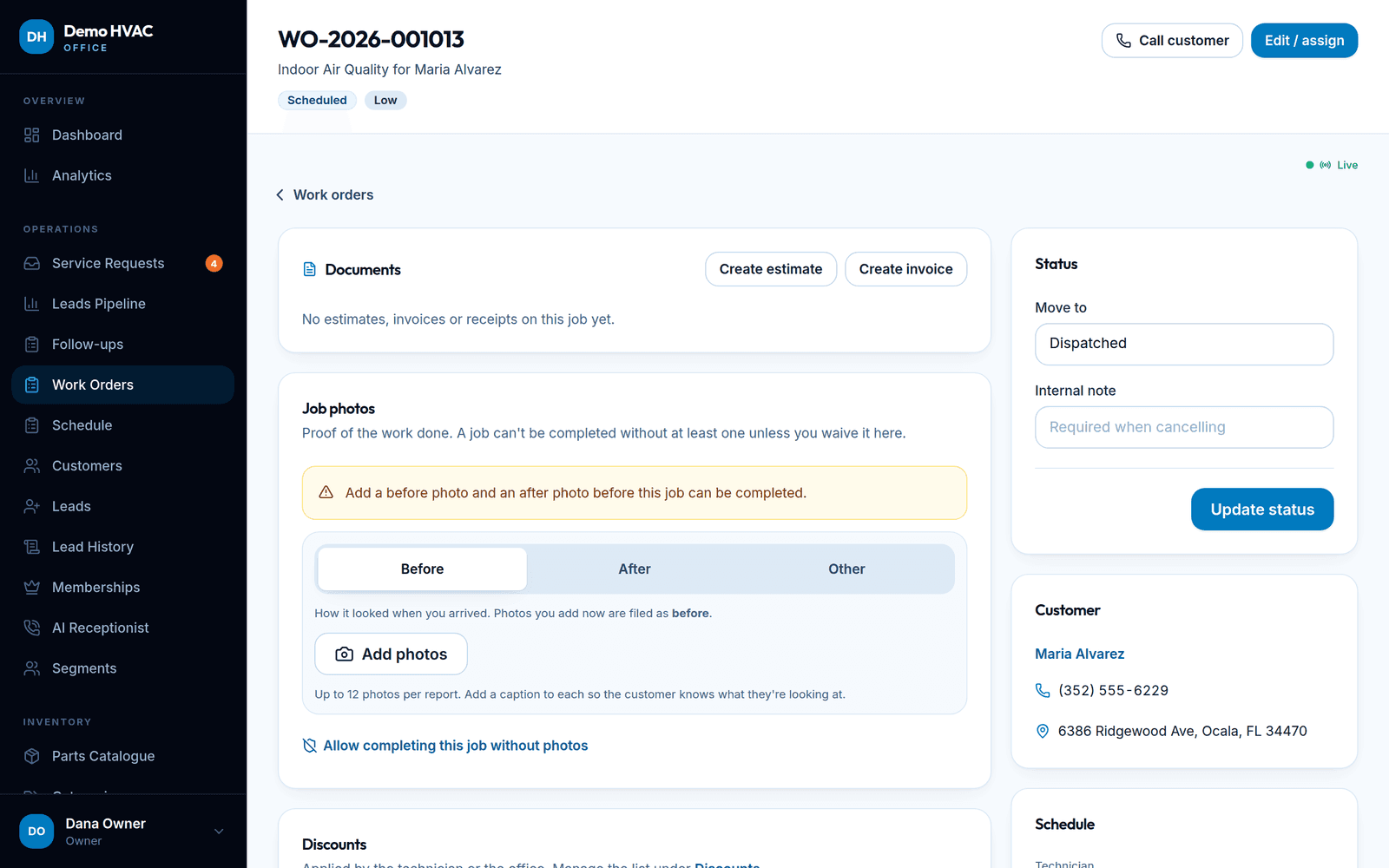The height and width of the screenshot is (868, 1389).
Task: Click the AI Receptionist phone icon
Action: 32,628
